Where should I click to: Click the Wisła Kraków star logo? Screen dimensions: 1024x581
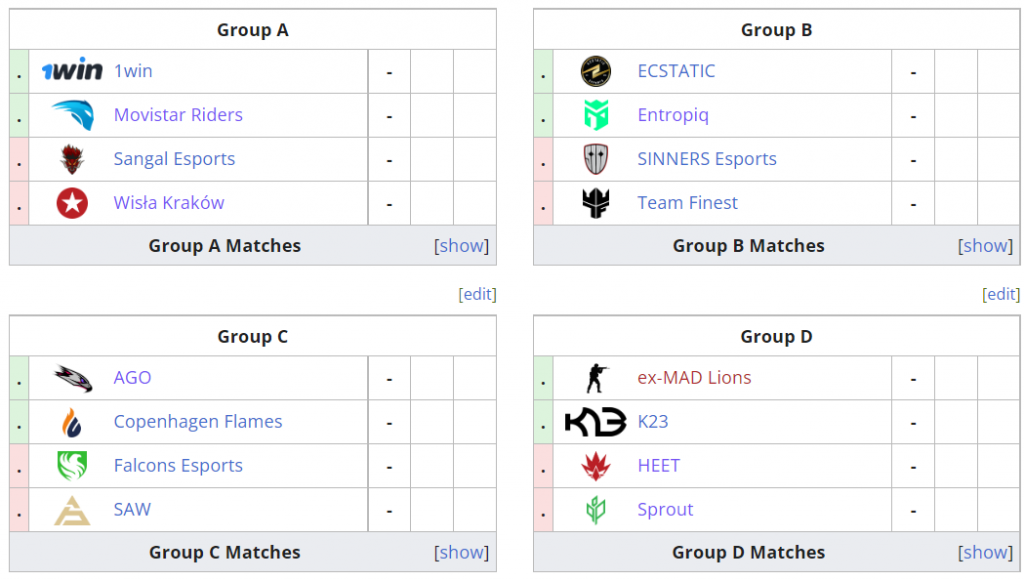click(72, 203)
